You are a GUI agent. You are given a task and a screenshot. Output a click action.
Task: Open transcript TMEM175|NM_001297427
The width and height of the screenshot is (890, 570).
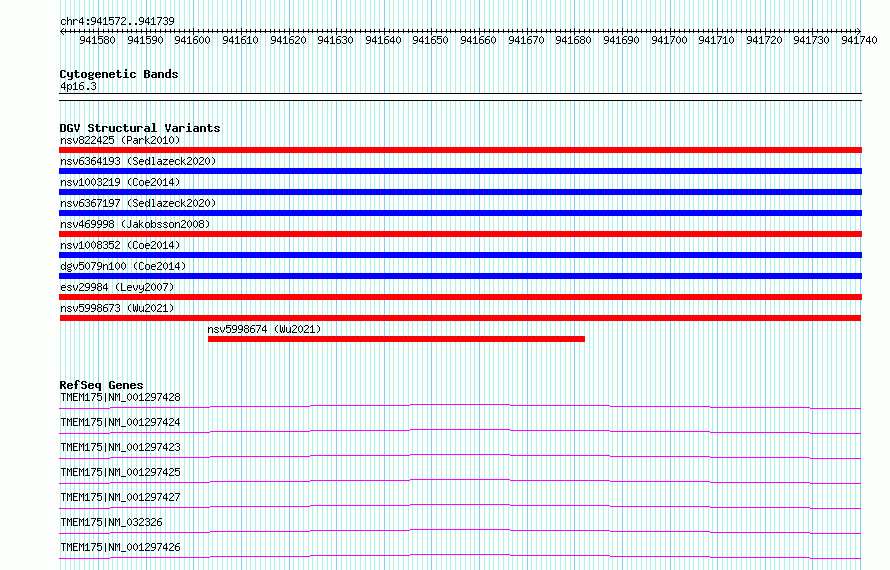[120, 497]
